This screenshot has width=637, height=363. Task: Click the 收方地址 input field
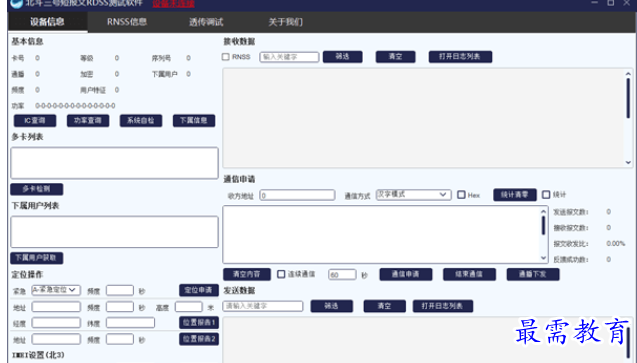point(297,195)
